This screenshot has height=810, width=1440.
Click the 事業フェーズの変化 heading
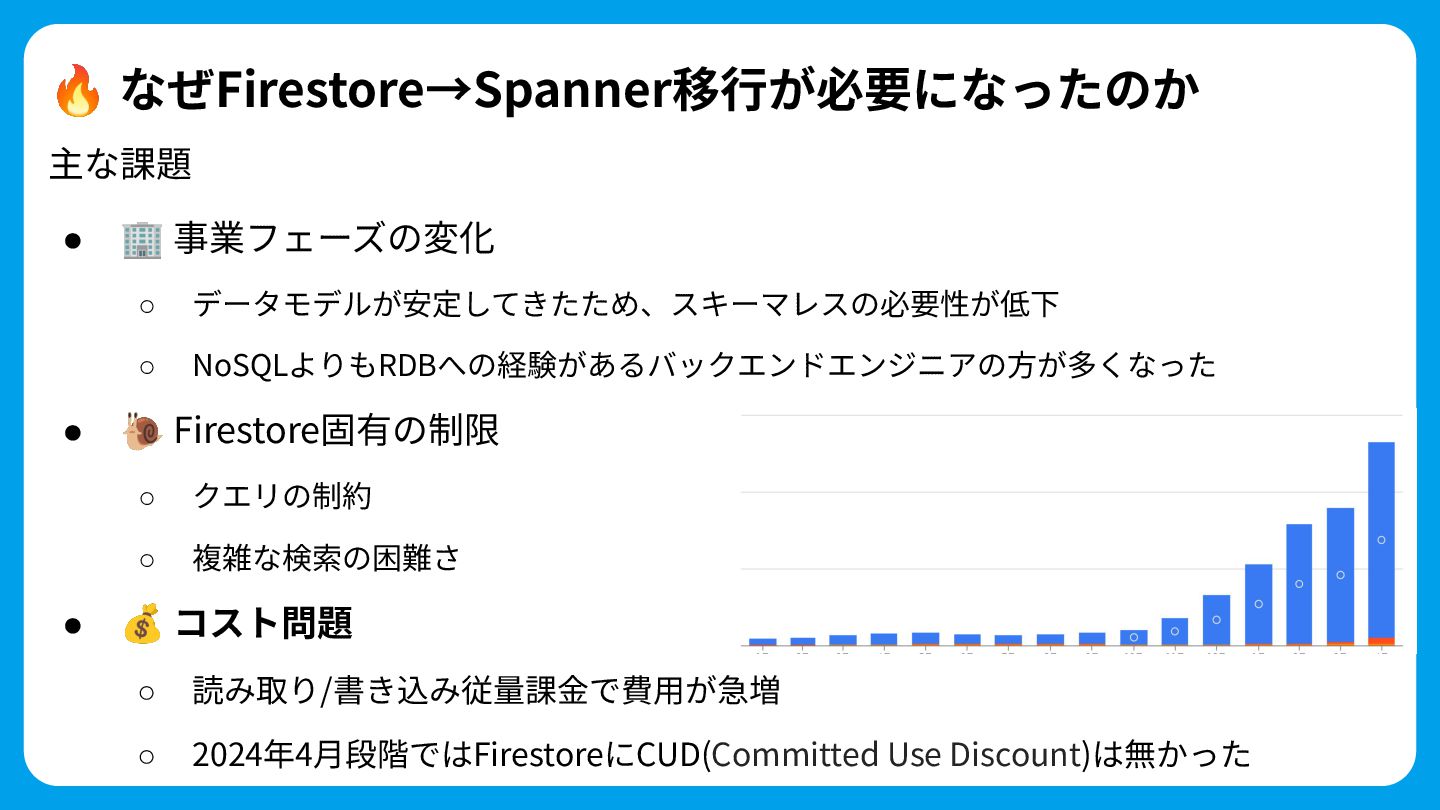coord(334,240)
